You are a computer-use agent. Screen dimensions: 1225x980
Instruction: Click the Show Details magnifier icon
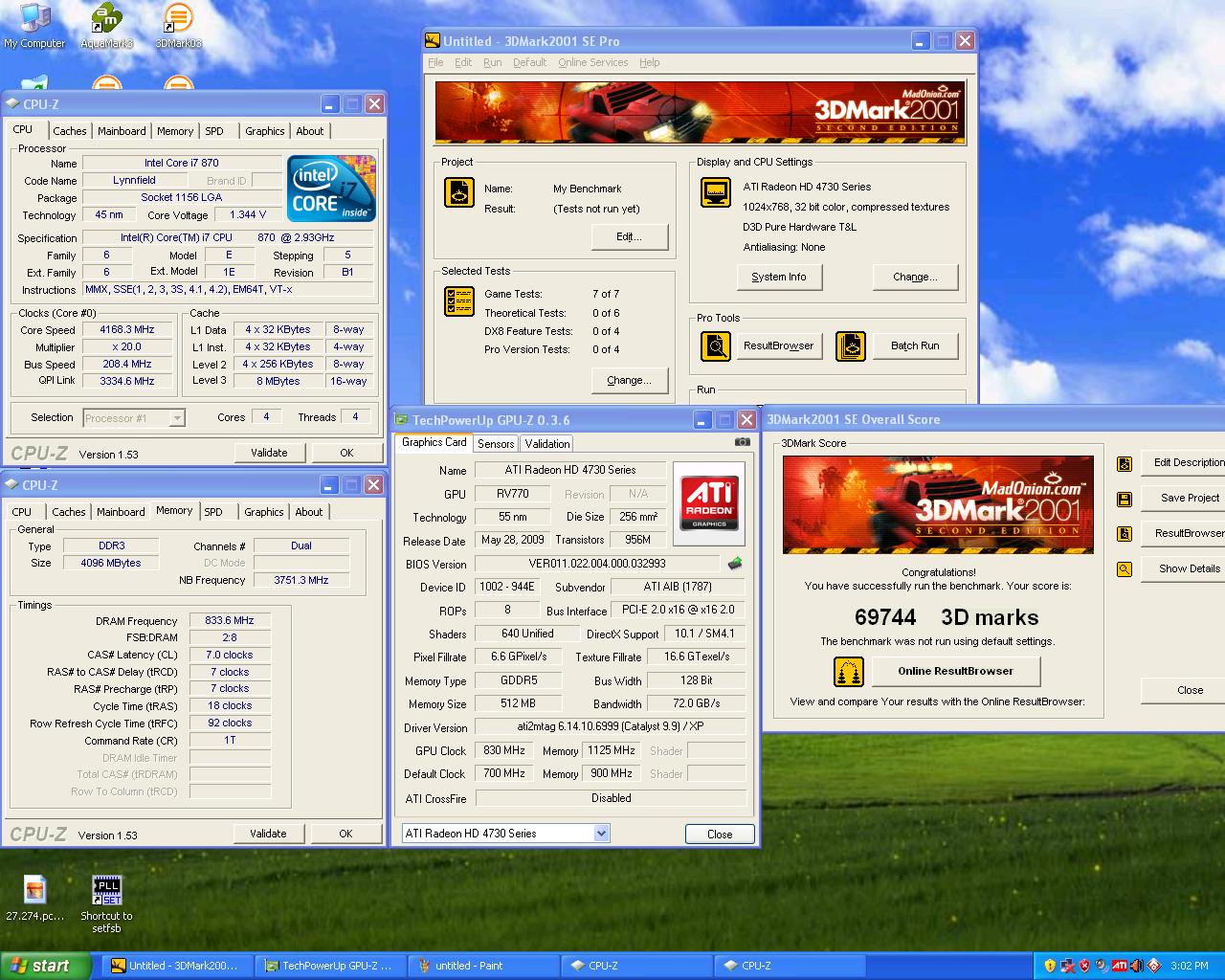pos(1125,568)
